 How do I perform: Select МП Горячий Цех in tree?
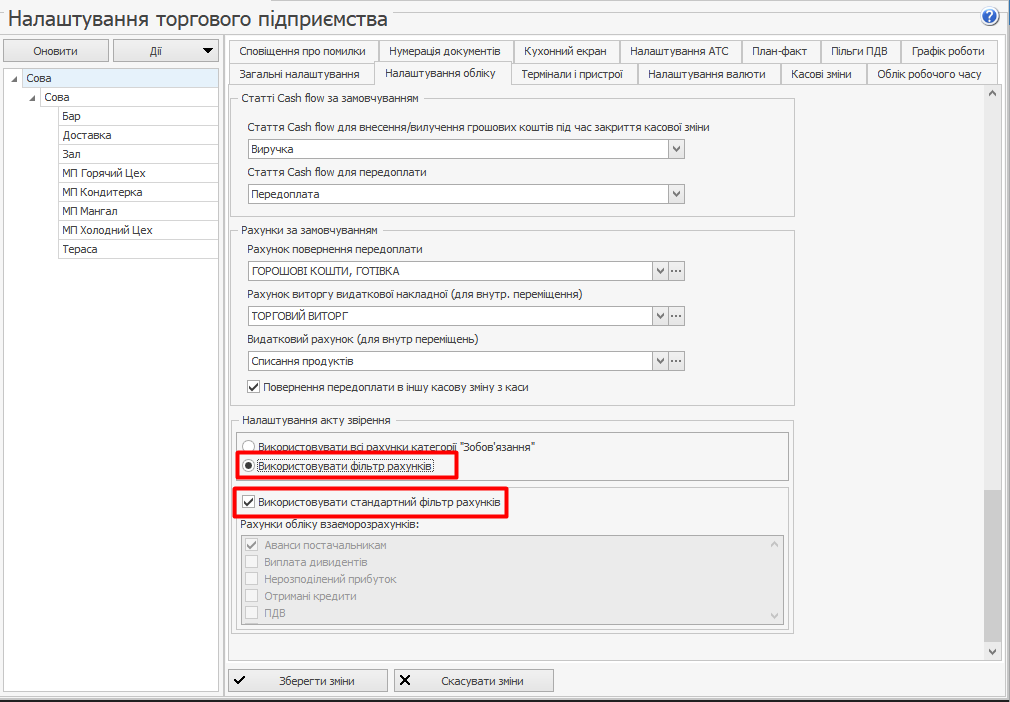tap(104, 173)
